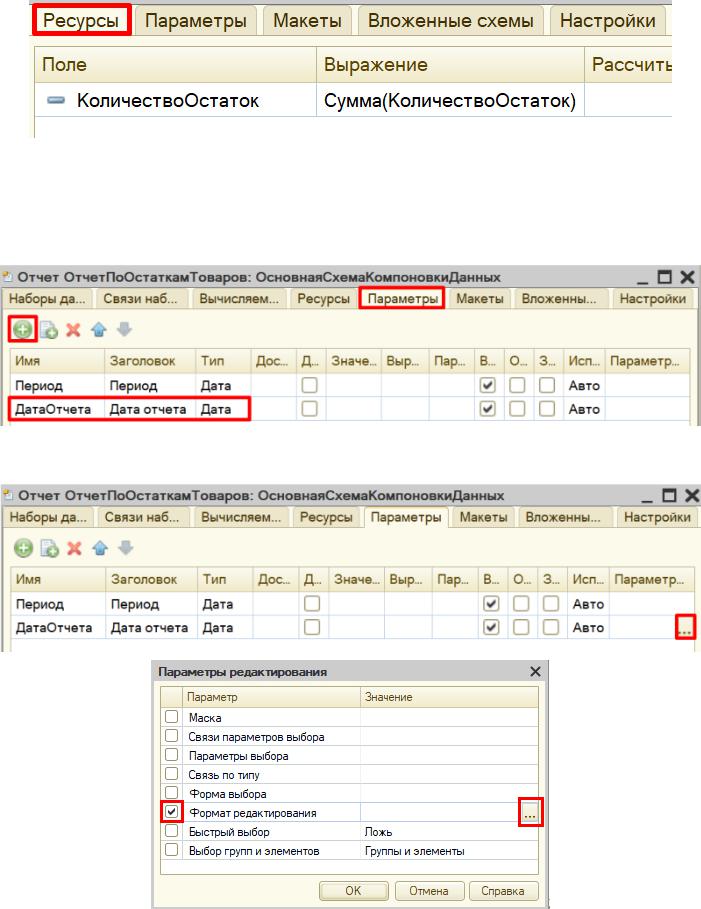701x909 pixels.
Task: Click ellipsis button at end of ДатаОтчета row
Action: [x=685, y=627]
